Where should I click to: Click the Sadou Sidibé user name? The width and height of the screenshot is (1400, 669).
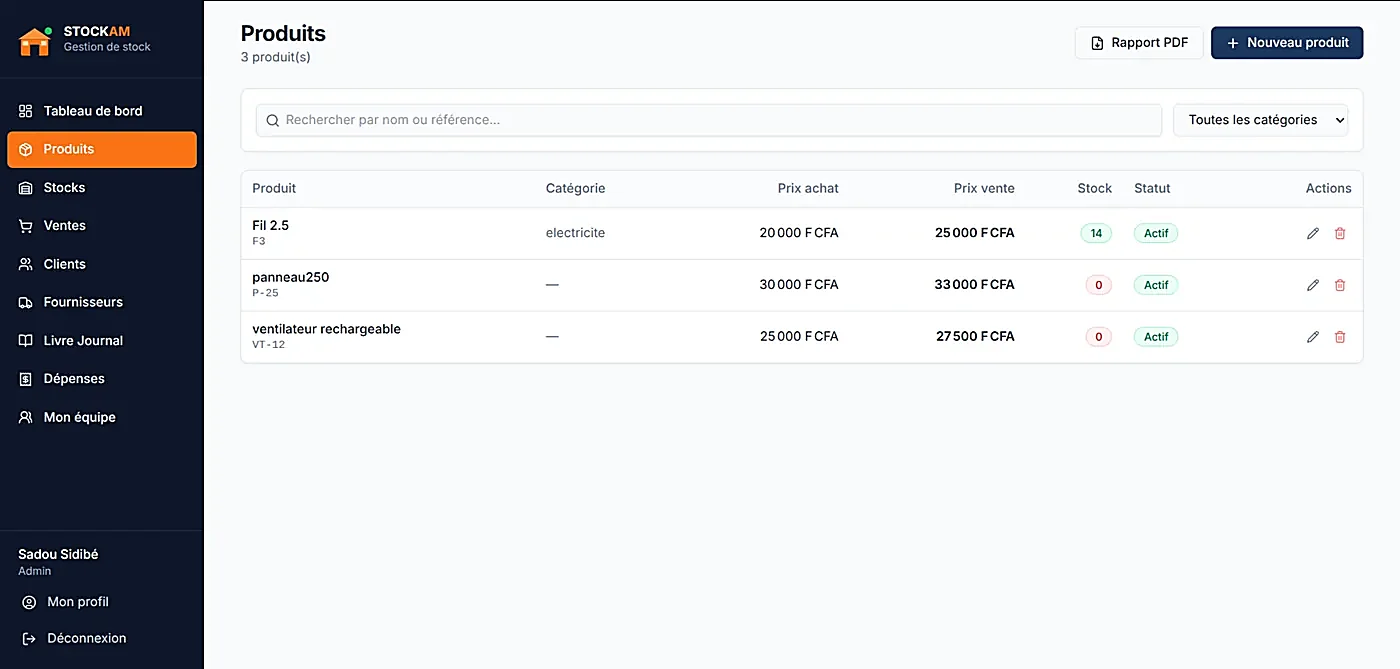[x=58, y=554]
